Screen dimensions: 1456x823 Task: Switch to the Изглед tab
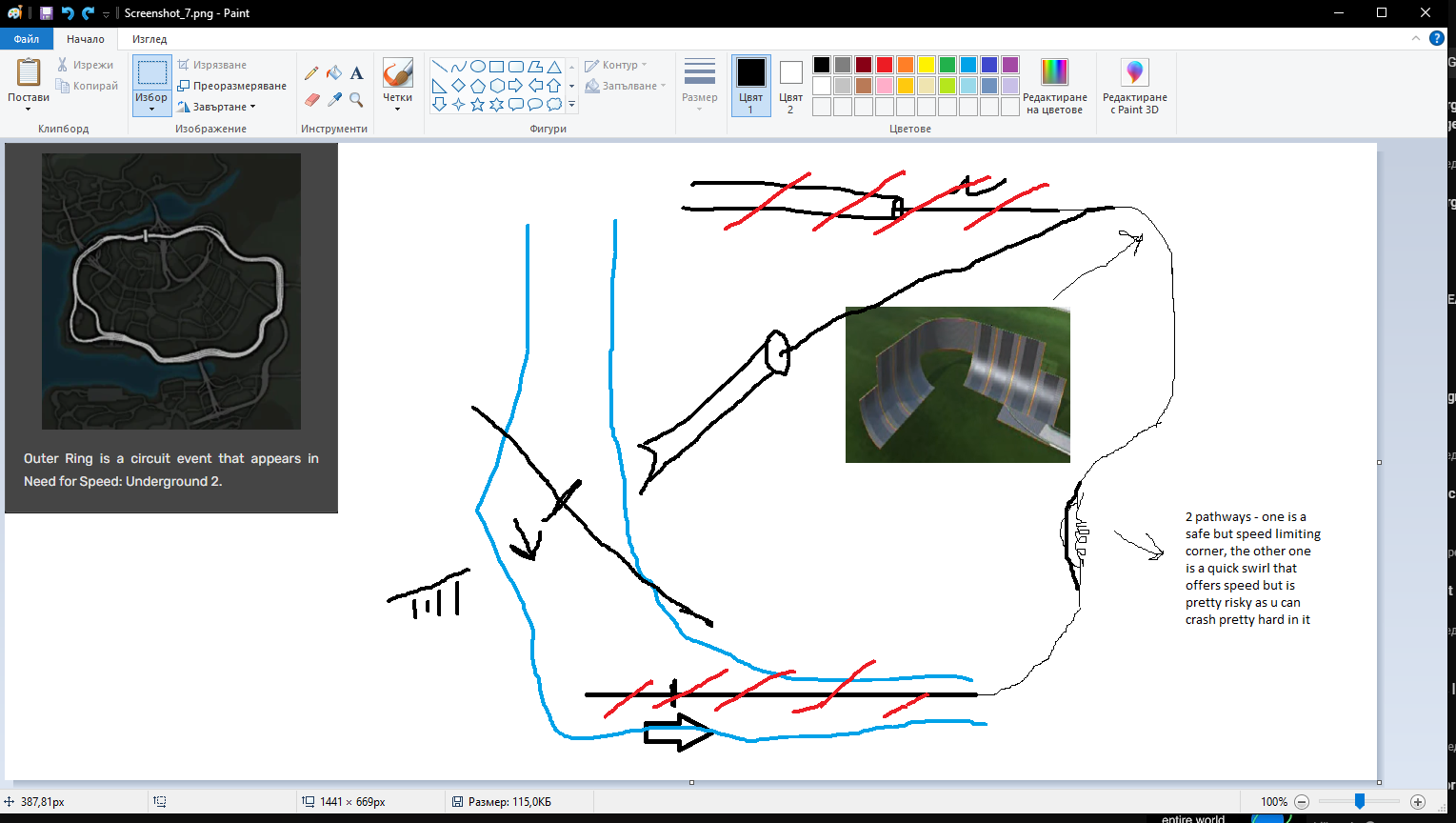(150, 40)
